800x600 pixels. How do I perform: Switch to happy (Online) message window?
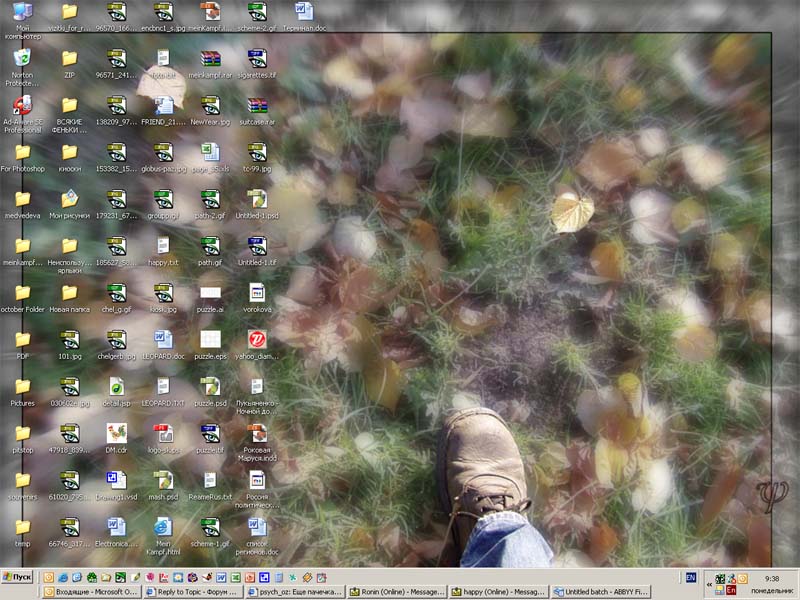tap(497, 592)
